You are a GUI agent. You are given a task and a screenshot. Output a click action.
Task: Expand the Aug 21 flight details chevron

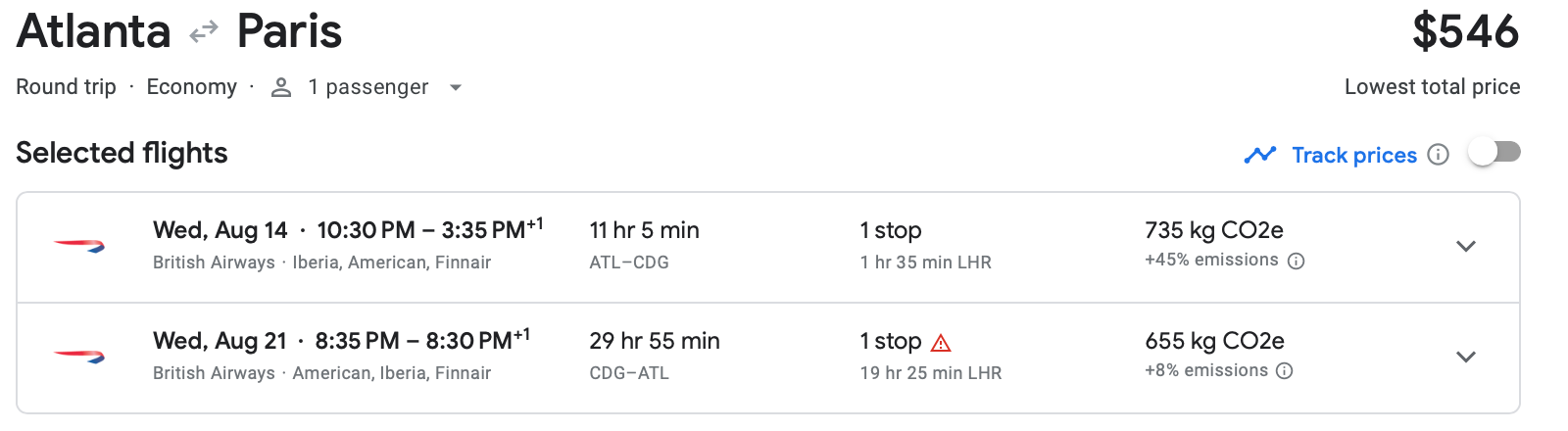1466,357
